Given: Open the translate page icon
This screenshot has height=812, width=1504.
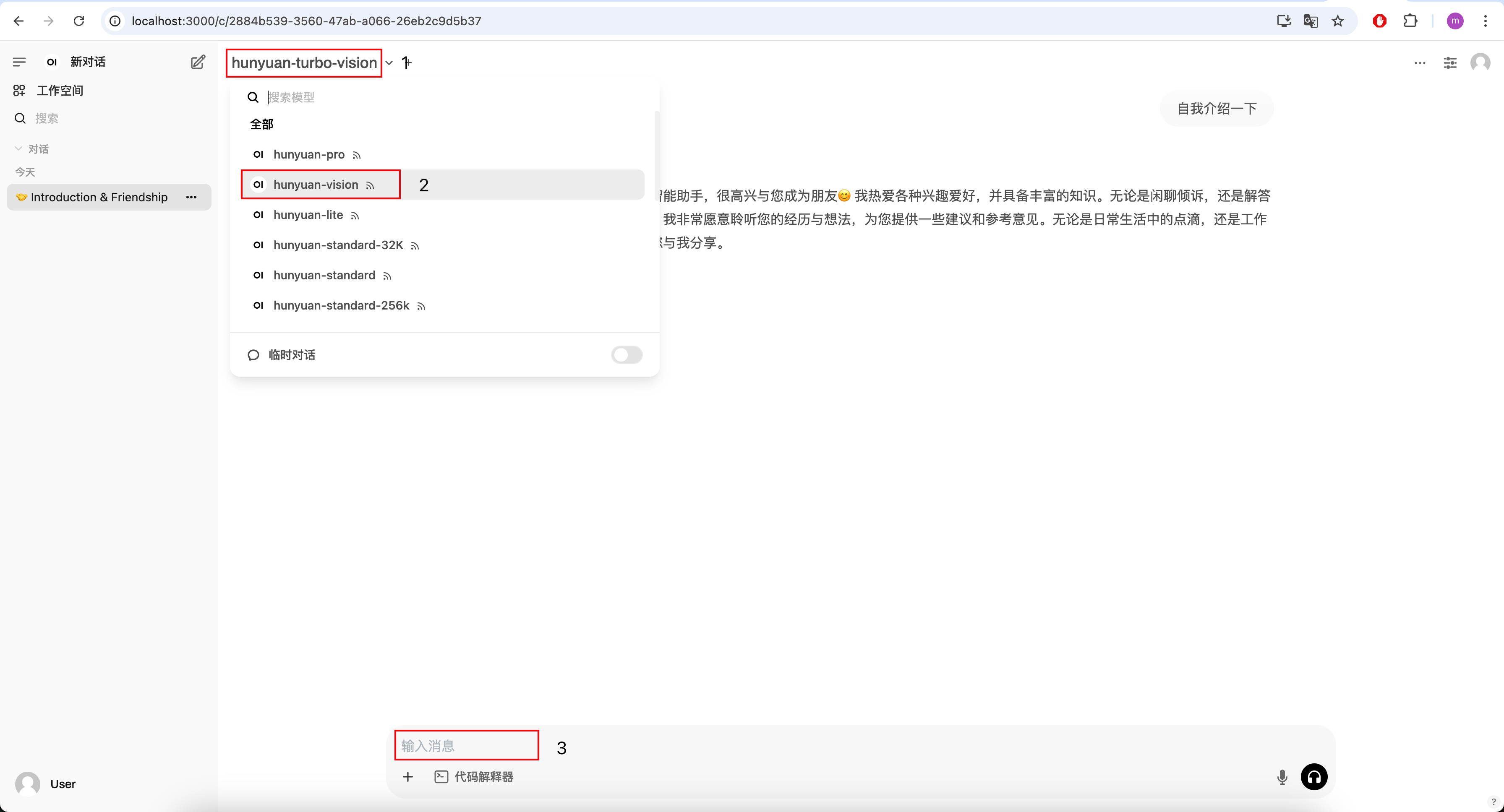Looking at the screenshot, I should click(x=1311, y=21).
